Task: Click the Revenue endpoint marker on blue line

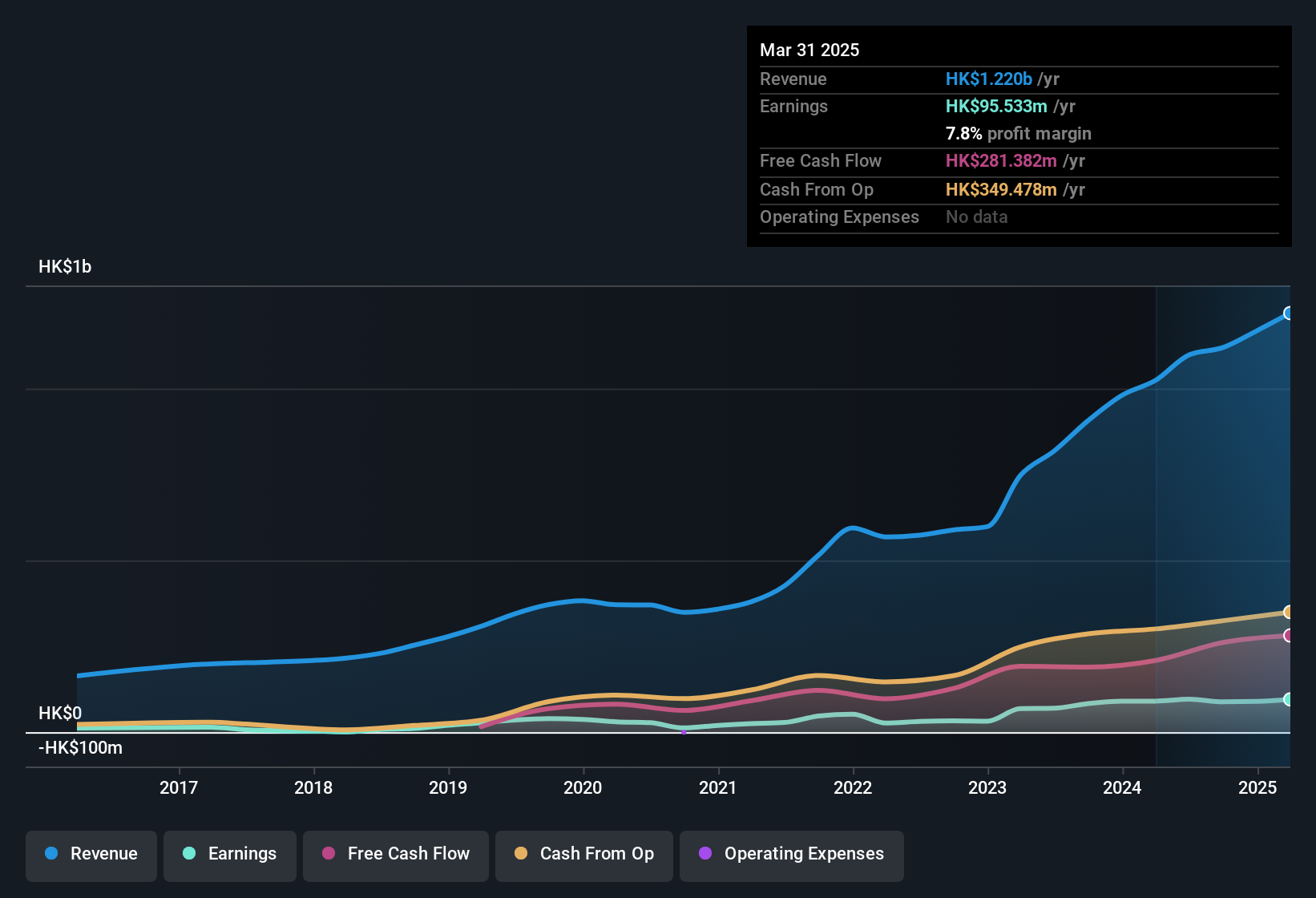Action: tap(1288, 313)
